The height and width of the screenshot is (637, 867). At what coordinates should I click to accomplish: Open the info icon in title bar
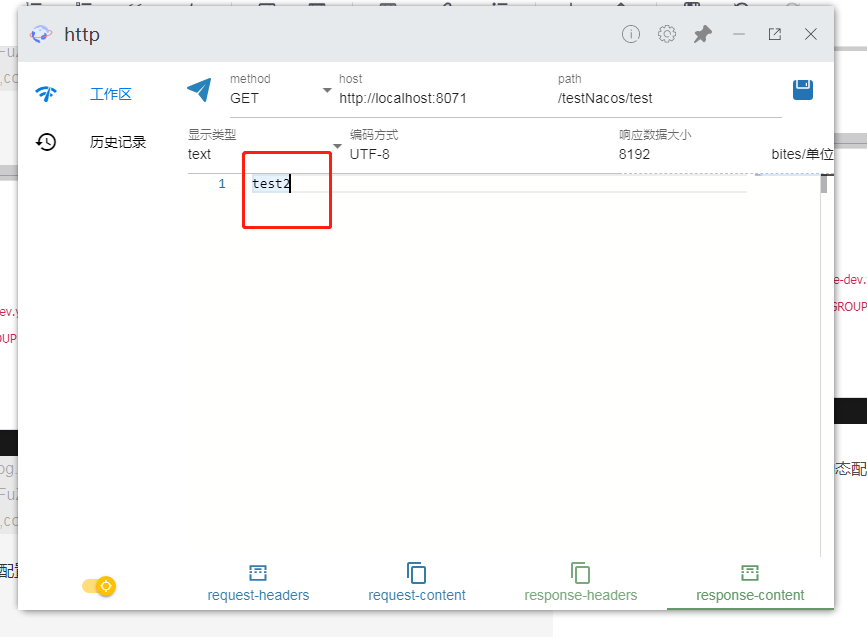click(x=631, y=34)
